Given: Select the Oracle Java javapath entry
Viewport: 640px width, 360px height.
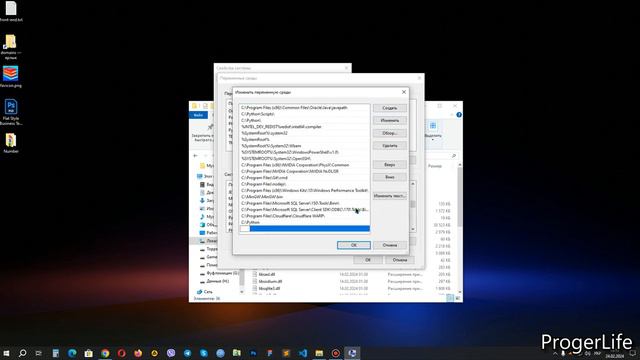Looking at the screenshot, I should pos(304,108).
